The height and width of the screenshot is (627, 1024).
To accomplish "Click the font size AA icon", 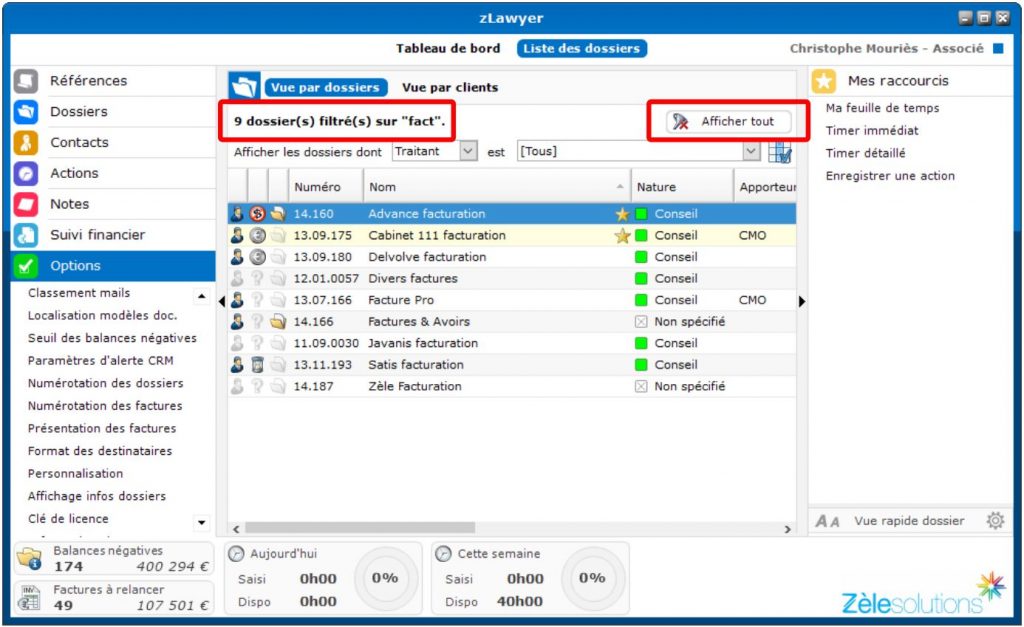I will tap(827, 521).
